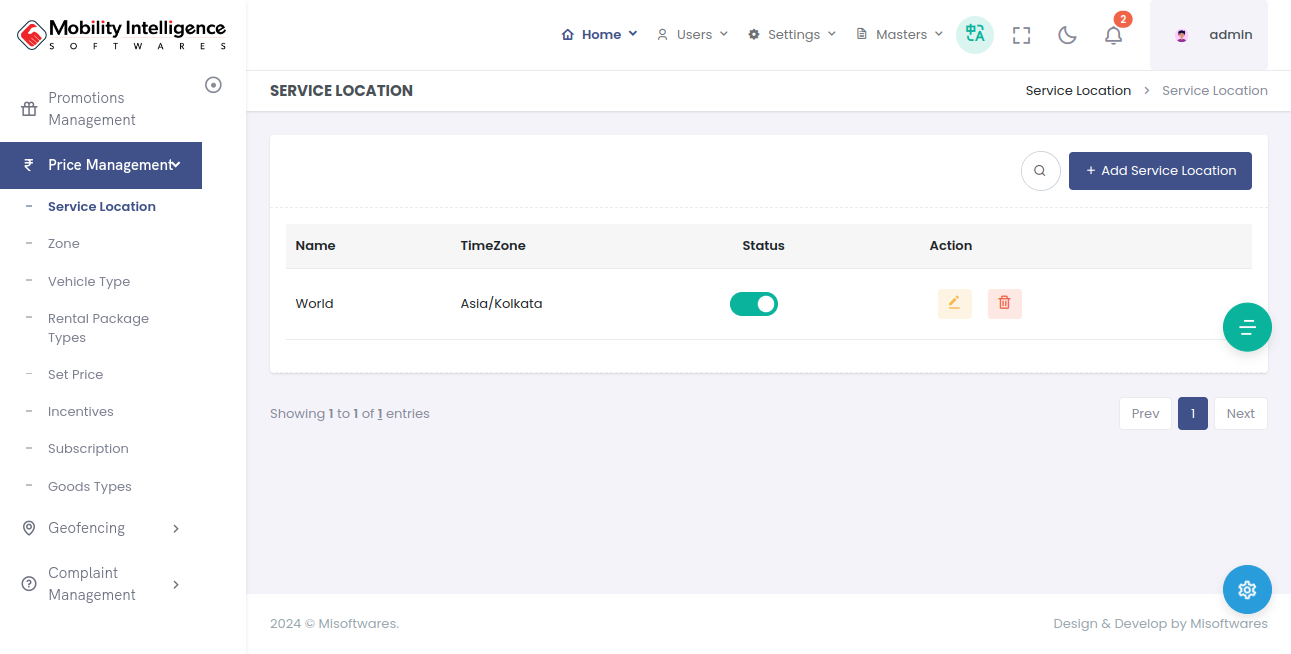Toggle the sidebar pin radio icon
Screen dimensions: 1291x654
(x=213, y=85)
